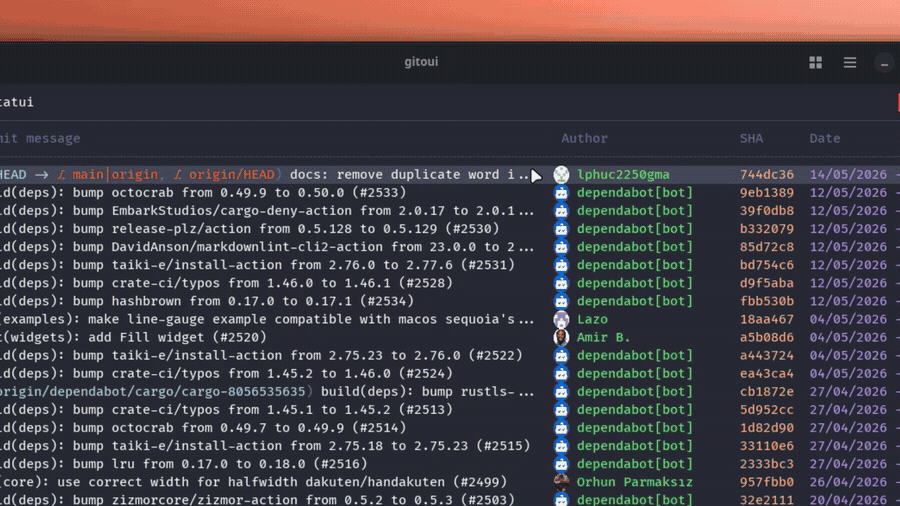The image size is (900, 506).
Task: Click dependabot avatar on commit 85d72c8 row
Action: pyautogui.click(x=561, y=247)
